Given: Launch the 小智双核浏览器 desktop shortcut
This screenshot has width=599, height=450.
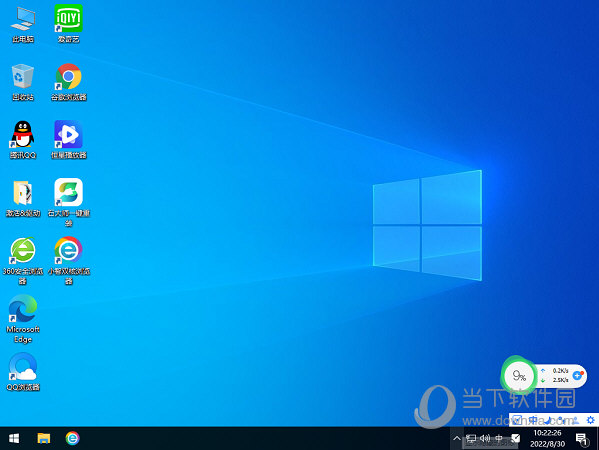Looking at the screenshot, I should pos(69,261).
